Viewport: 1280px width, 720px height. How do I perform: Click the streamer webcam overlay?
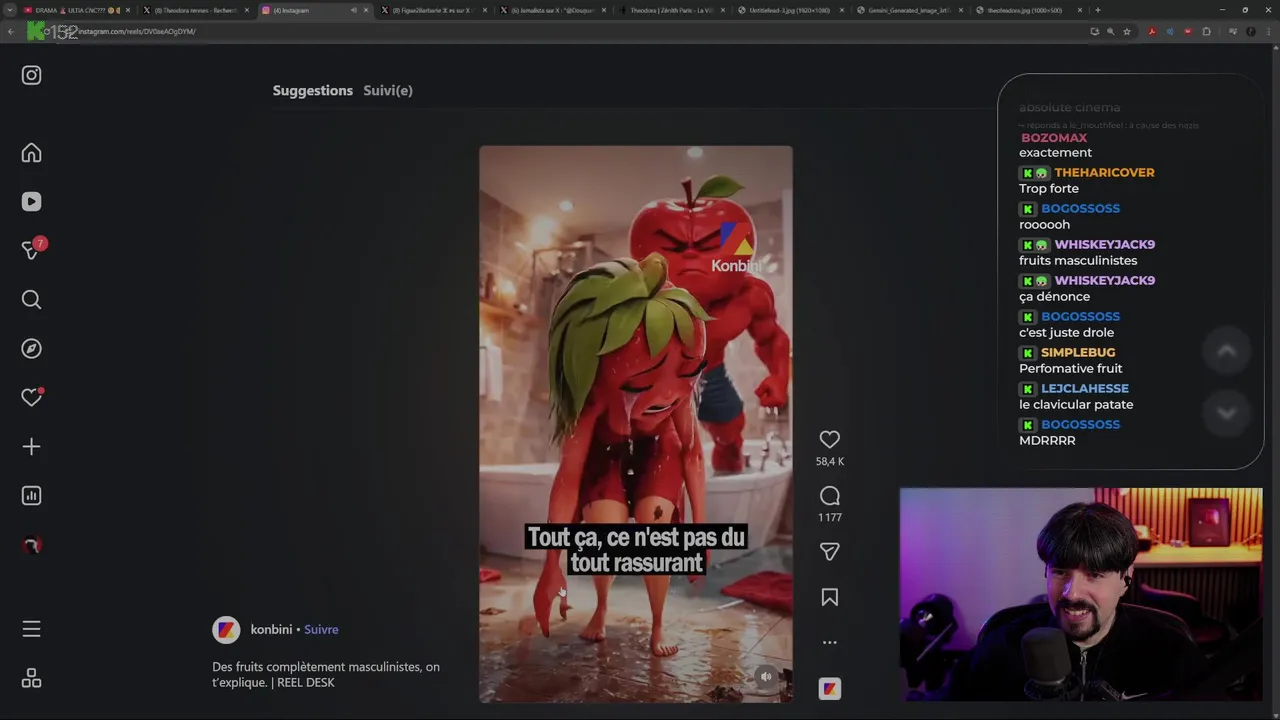1081,595
